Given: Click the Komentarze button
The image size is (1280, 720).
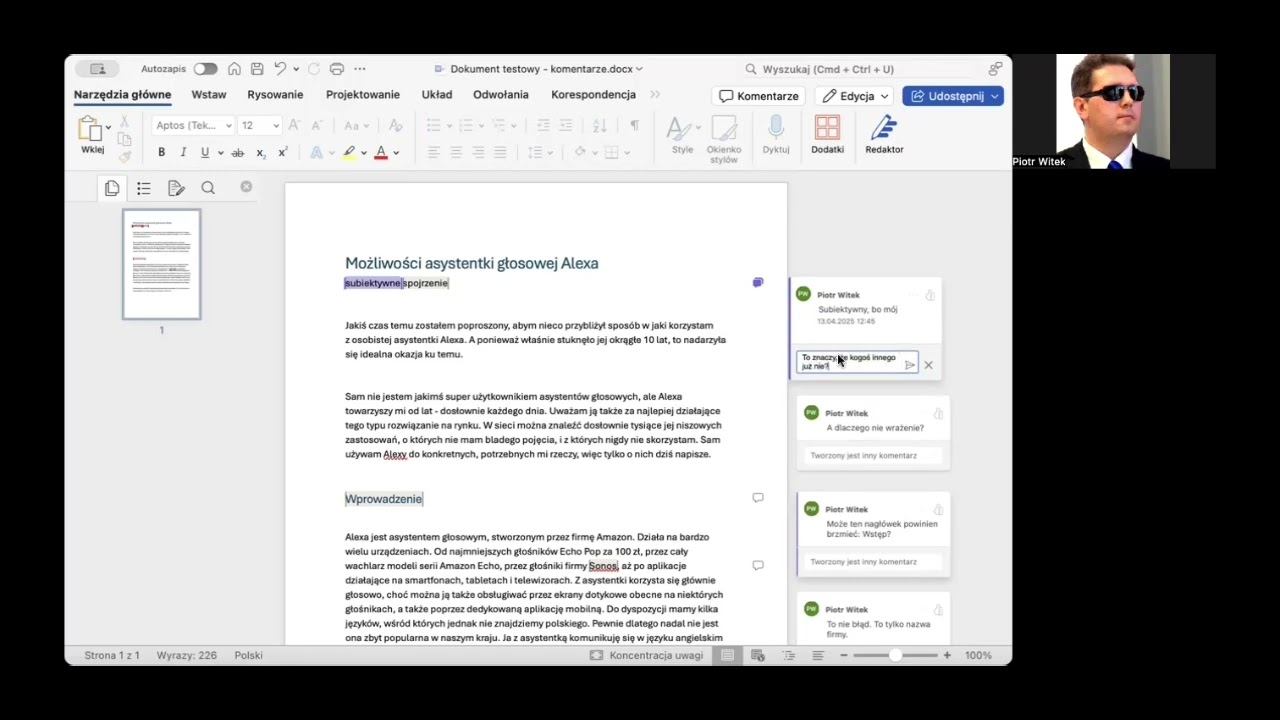Looking at the screenshot, I should tap(759, 96).
